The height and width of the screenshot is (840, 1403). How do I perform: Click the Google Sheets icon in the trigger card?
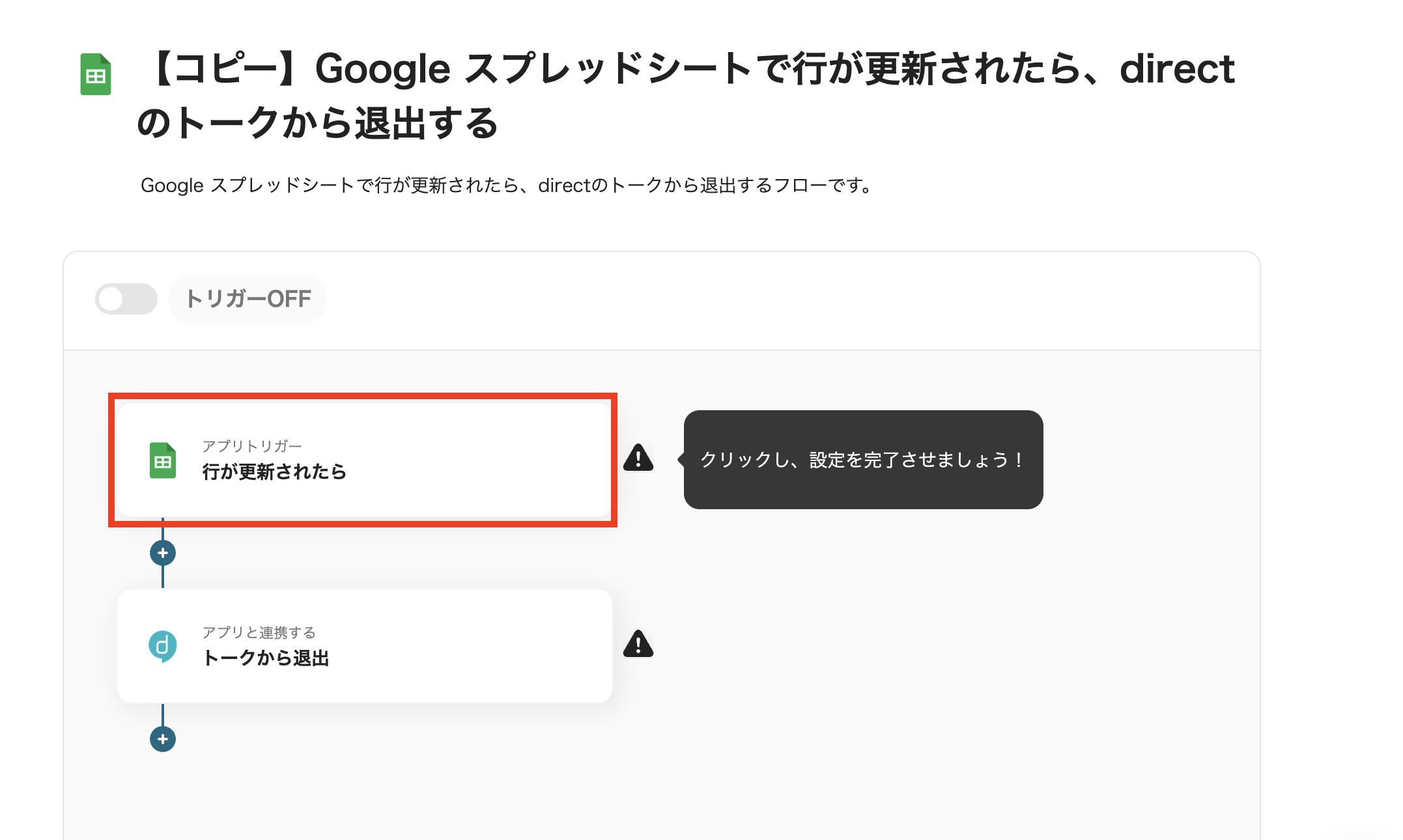pos(163,460)
